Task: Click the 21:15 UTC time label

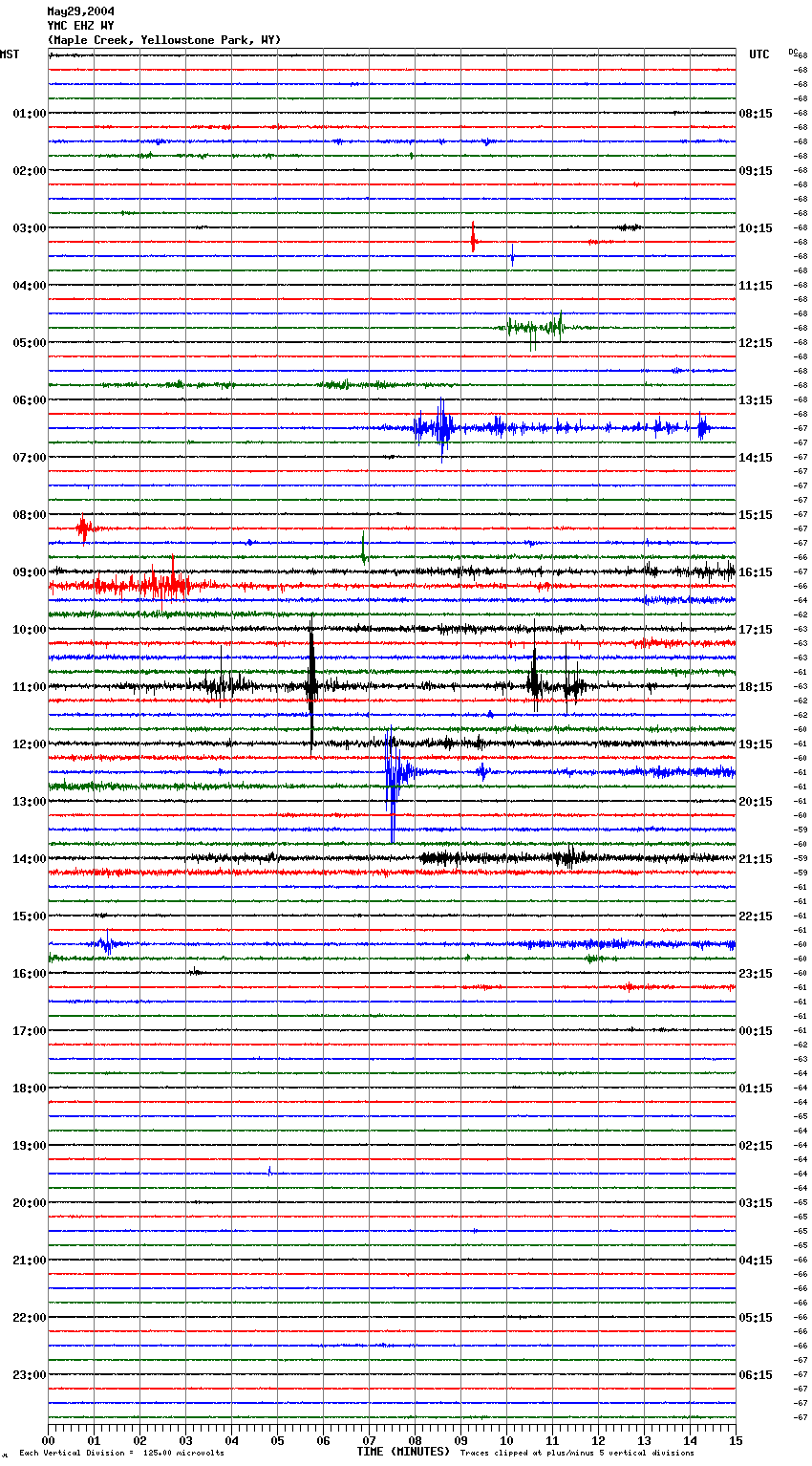Action: pos(756,859)
